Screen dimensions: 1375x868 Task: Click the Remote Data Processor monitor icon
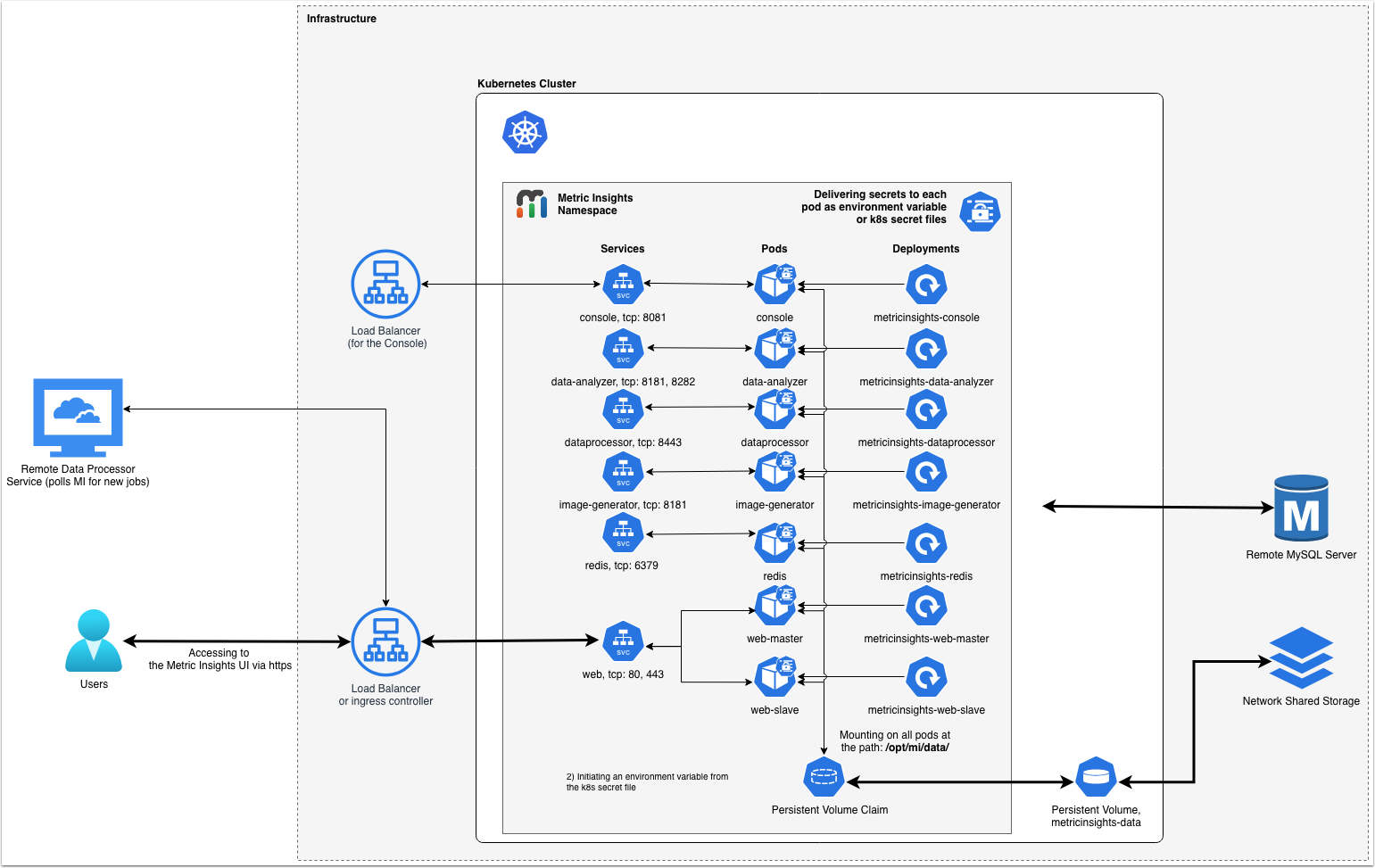[x=79, y=417]
